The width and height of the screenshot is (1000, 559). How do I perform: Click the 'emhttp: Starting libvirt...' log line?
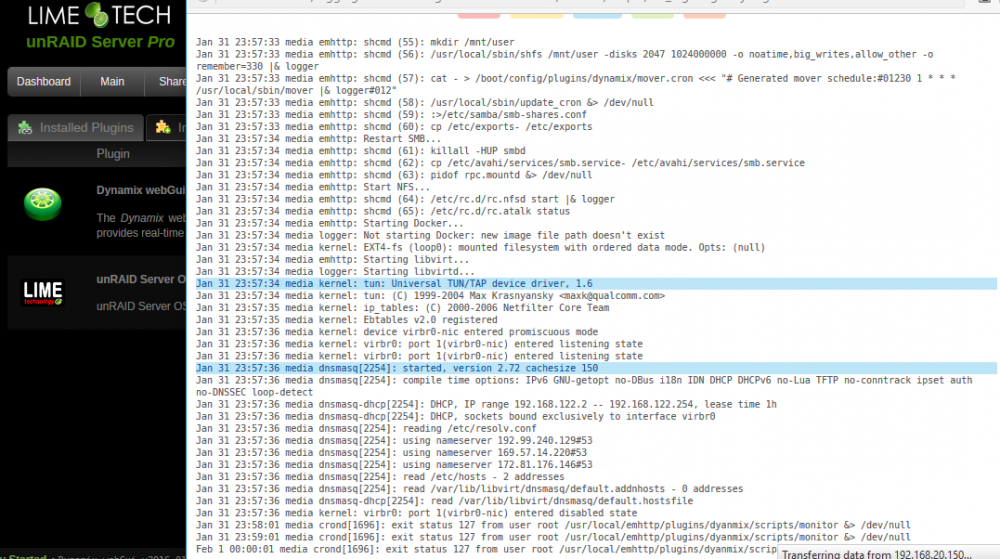pyautogui.click(x=332, y=260)
